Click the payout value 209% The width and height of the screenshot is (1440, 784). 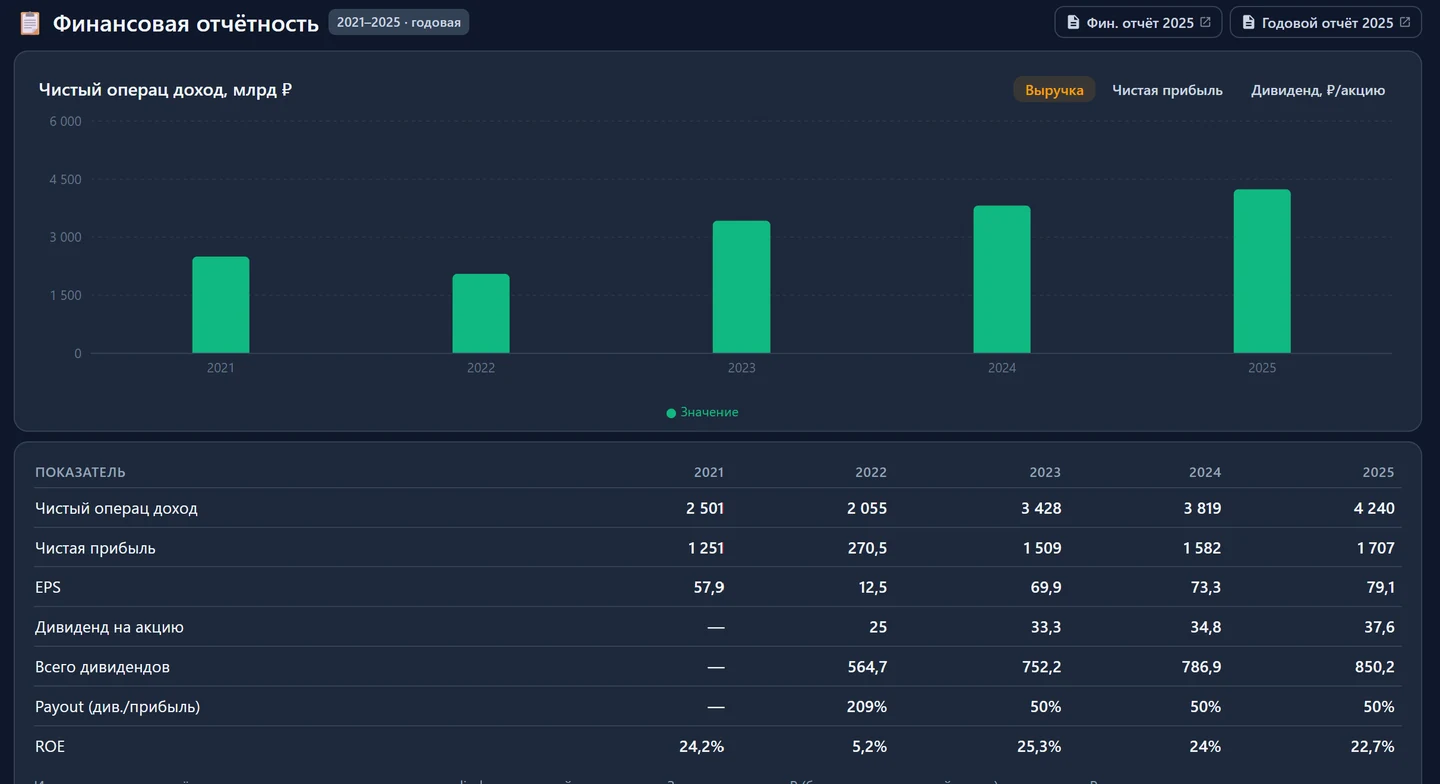pos(866,707)
